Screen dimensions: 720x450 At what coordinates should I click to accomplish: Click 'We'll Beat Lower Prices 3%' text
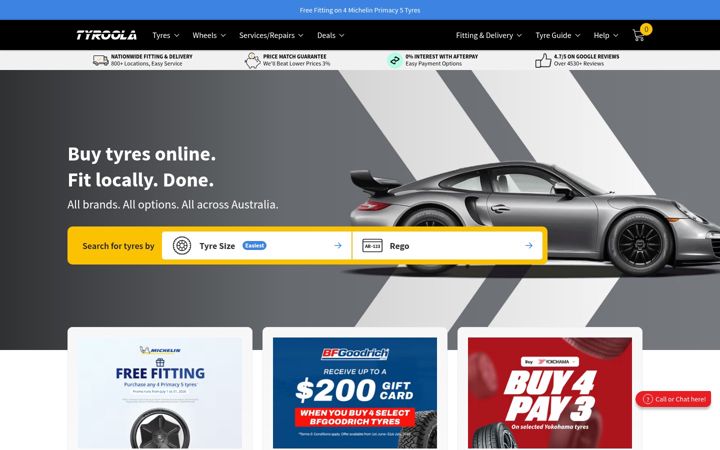(x=296, y=64)
